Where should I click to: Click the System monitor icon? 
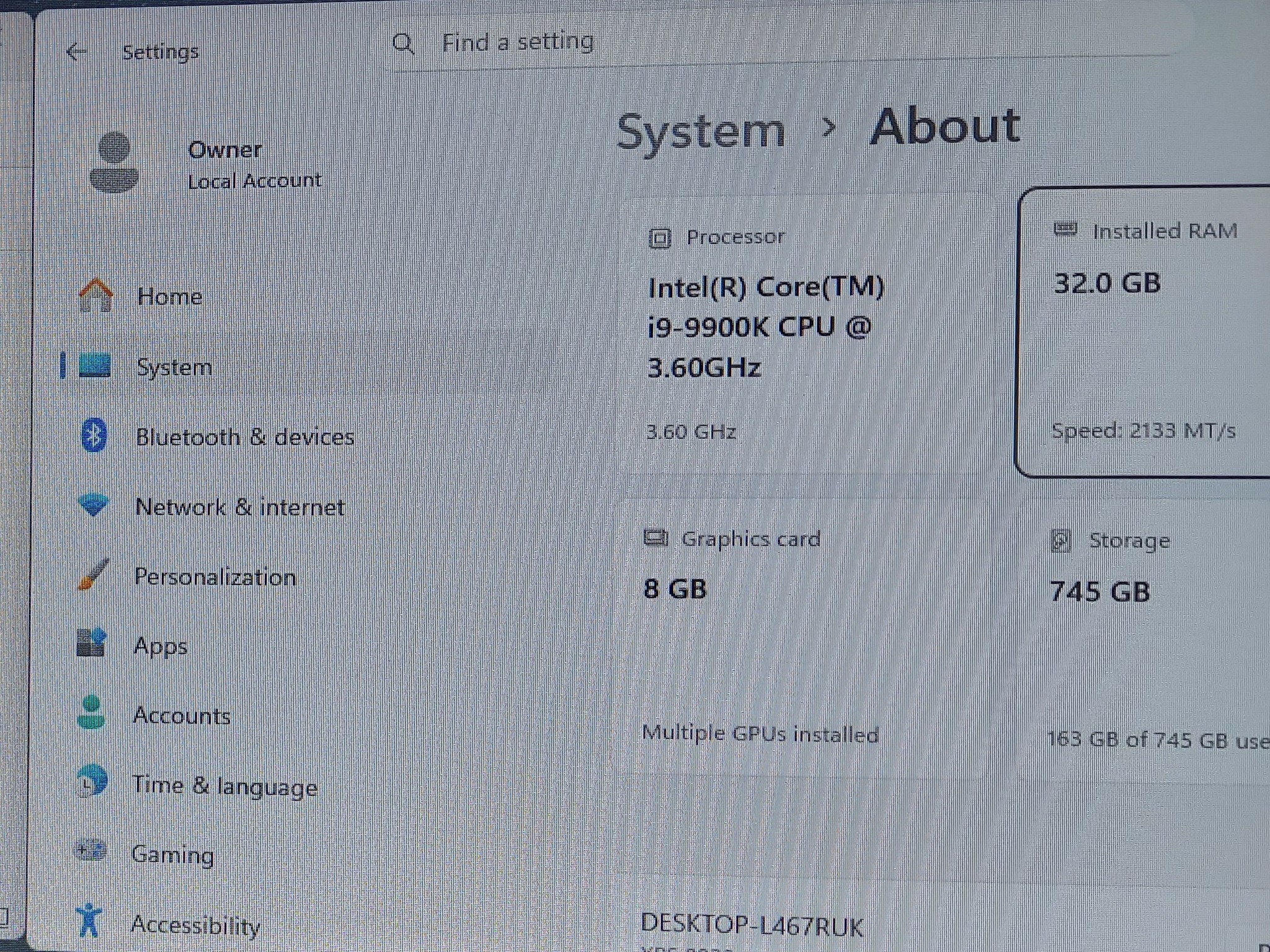pos(95,366)
